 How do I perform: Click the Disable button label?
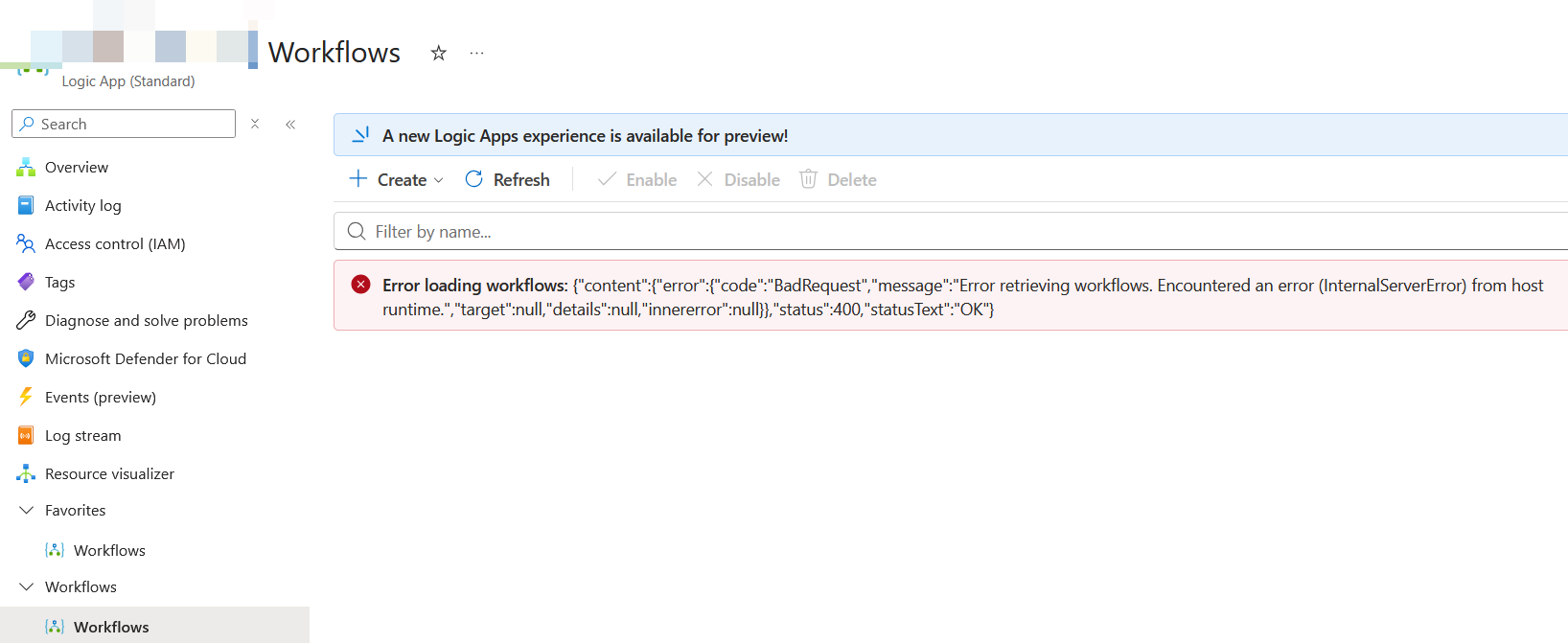click(x=752, y=179)
